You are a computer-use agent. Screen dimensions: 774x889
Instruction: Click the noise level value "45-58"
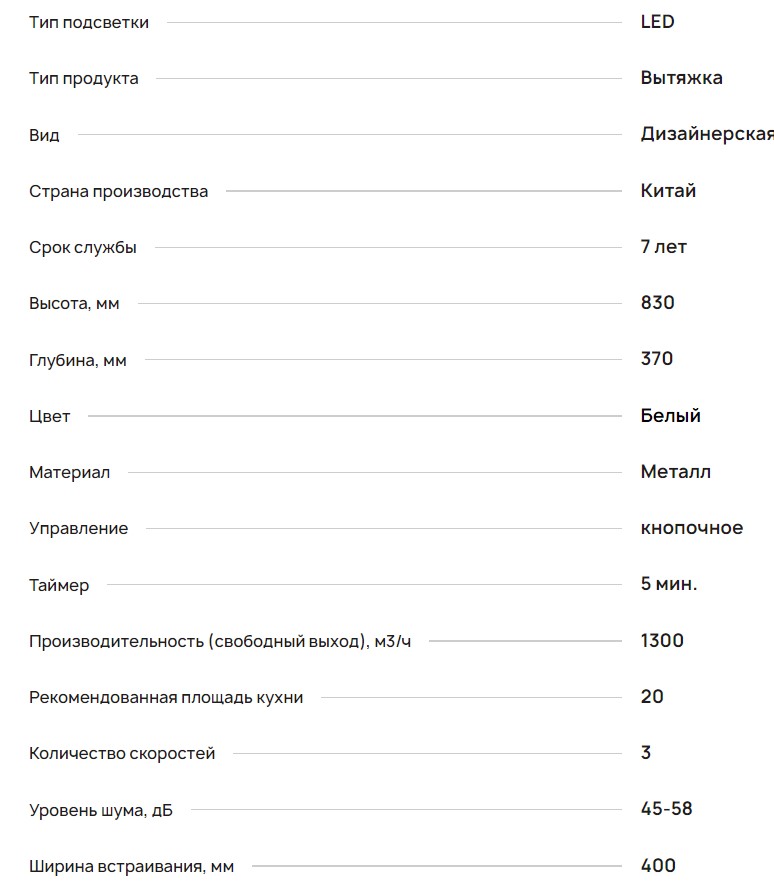click(666, 809)
